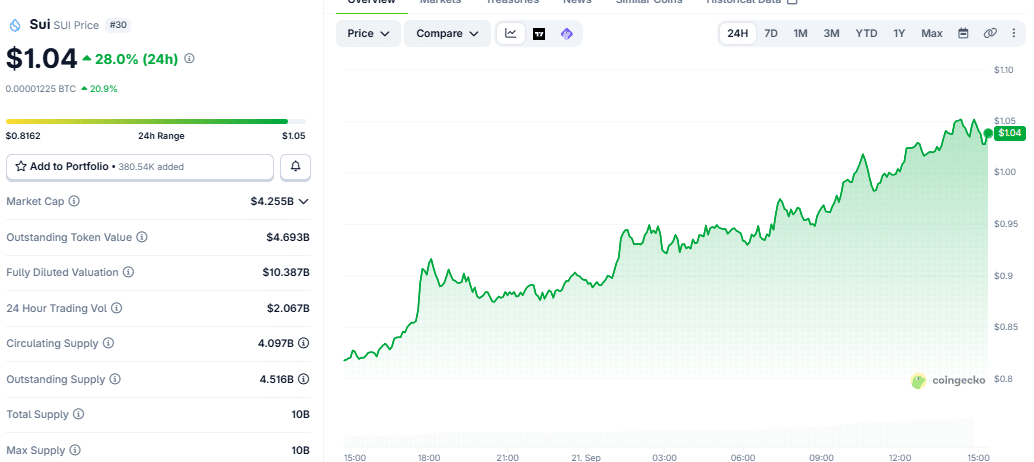Screen dimensions: 1034x462
Task: Click the green $1.04 current price marker
Action: pos(1009,133)
